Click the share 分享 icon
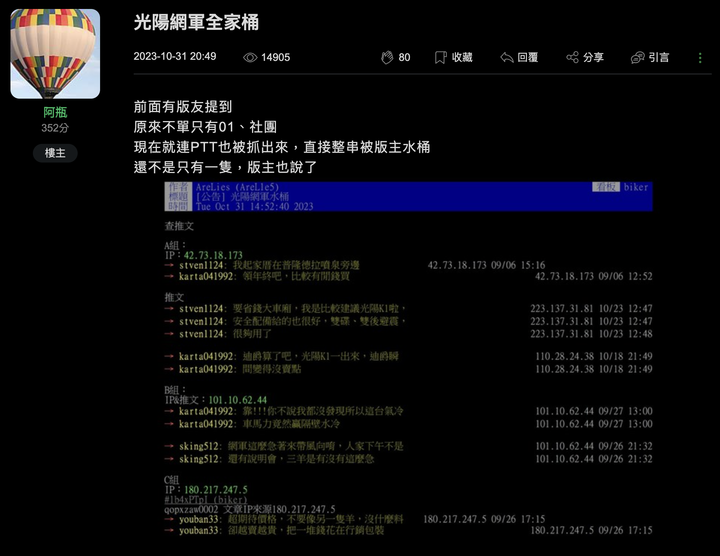720x556 pixels. [572, 57]
